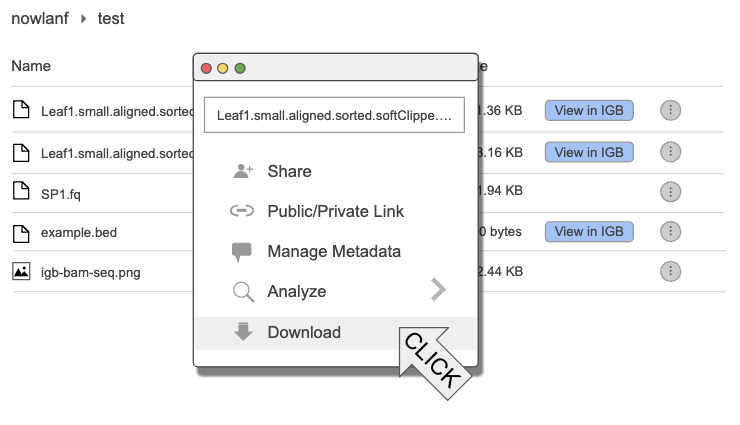Click the Download arrow icon
The width and height of the screenshot is (740, 425).
tap(242, 332)
